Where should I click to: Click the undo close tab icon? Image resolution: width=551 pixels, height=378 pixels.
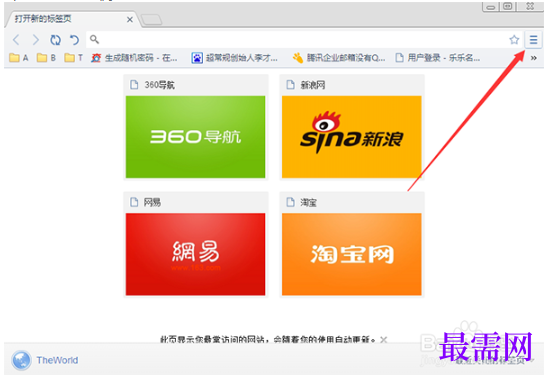point(74,40)
